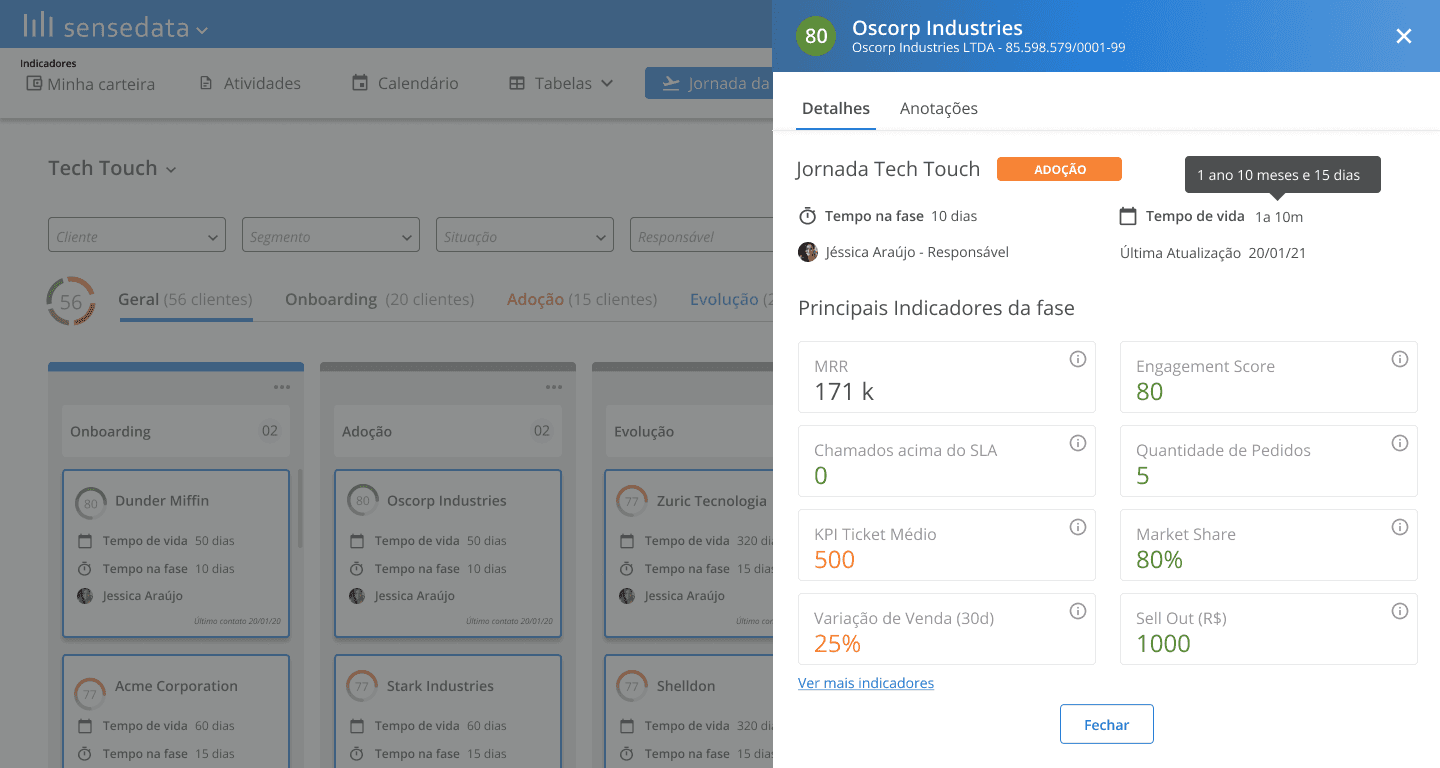1440x768 pixels.
Task: Open the Situação filter dropdown
Action: 524,236
